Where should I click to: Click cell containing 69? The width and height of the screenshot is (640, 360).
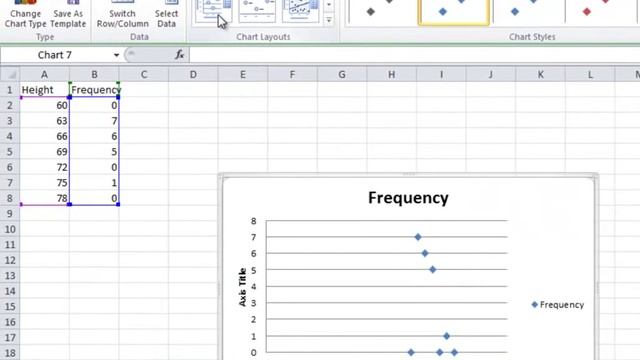[x=44, y=152]
